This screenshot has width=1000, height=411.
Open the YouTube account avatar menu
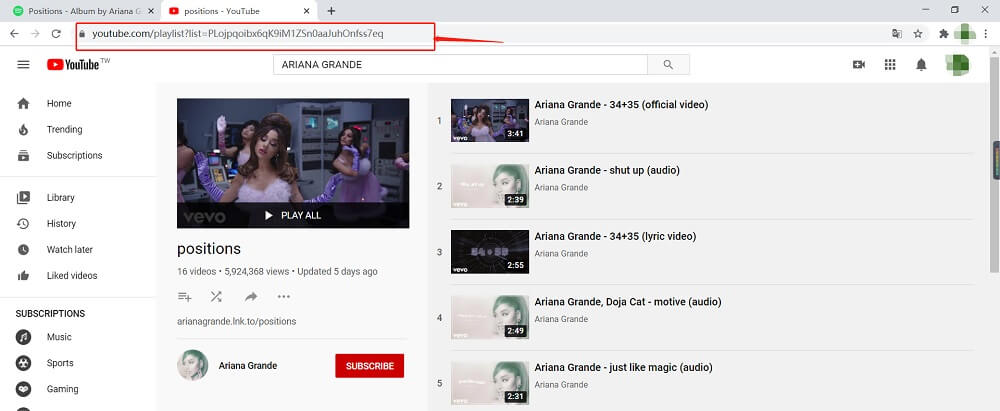(x=957, y=64)
